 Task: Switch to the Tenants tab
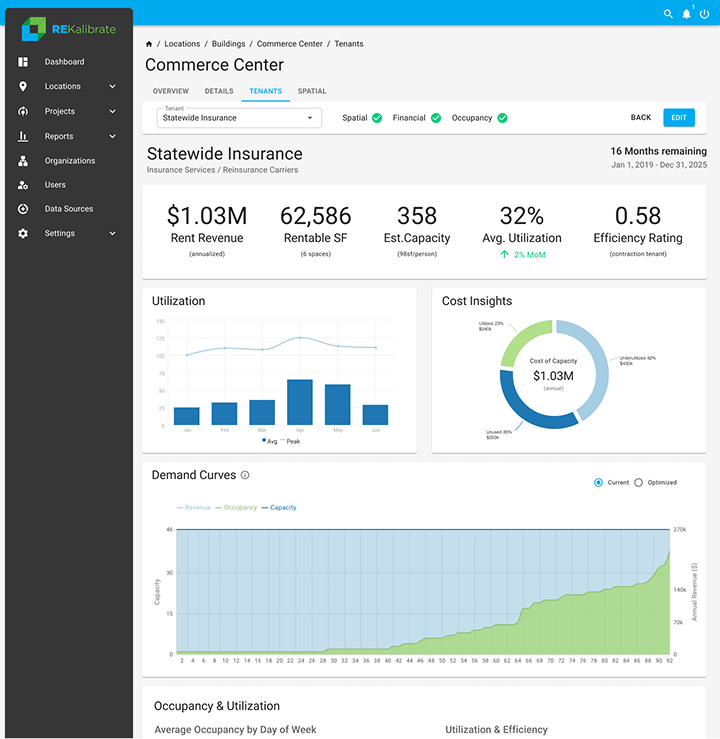click(266, 91)
